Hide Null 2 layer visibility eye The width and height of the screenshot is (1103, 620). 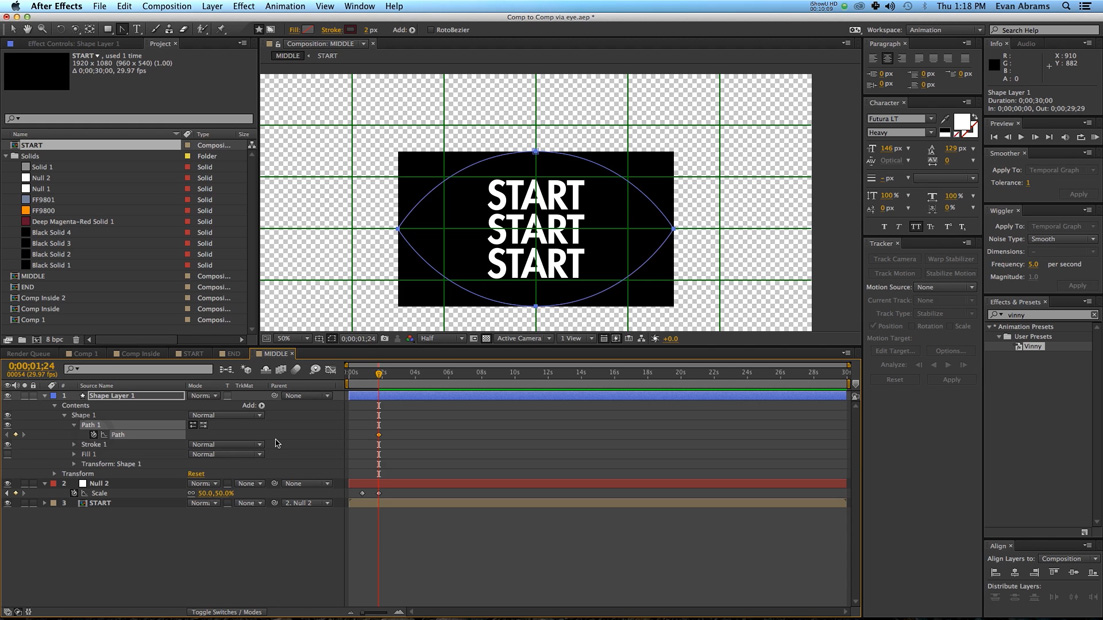point(8,483)
